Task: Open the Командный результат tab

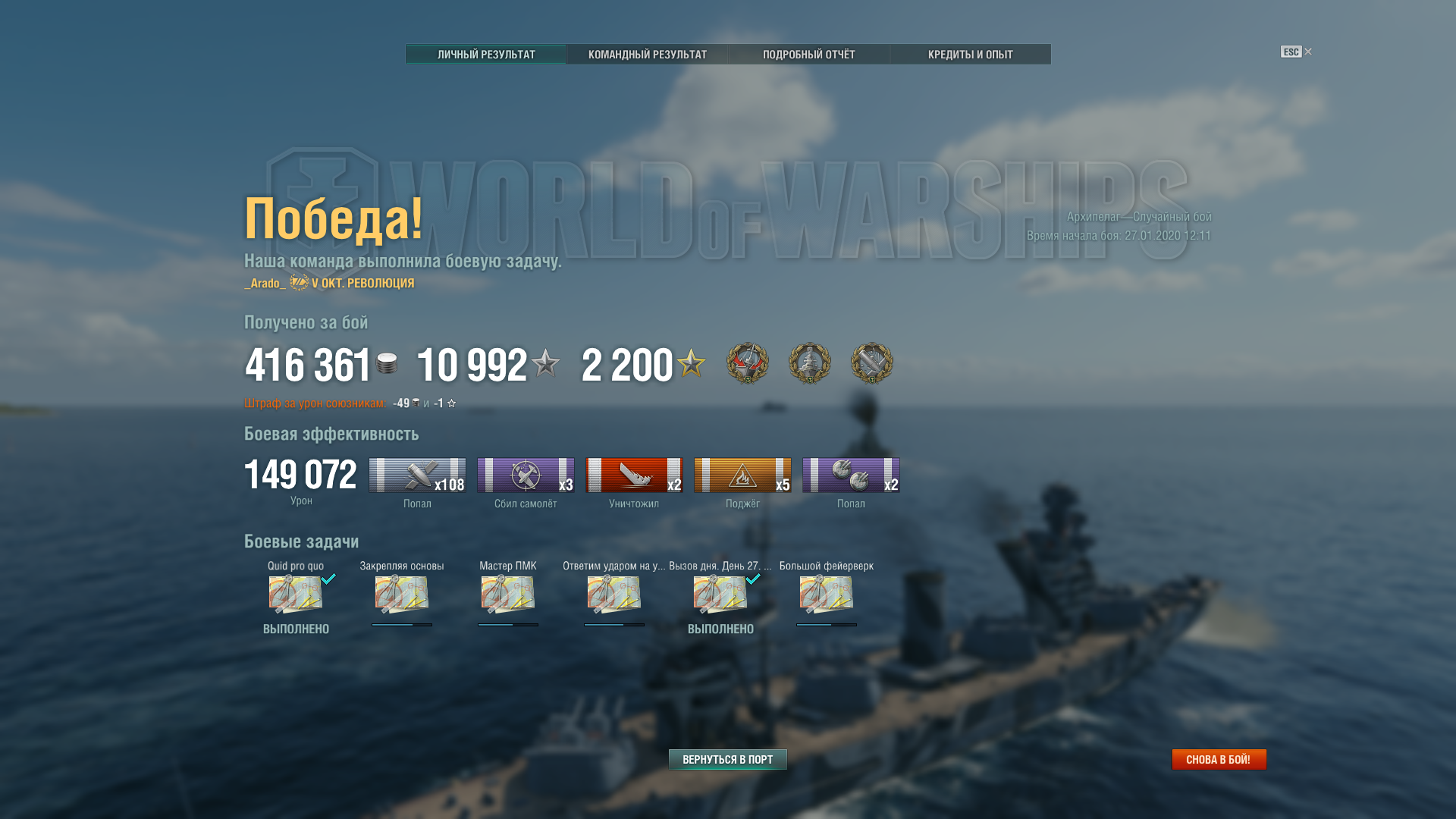Action: click(647, 55)
